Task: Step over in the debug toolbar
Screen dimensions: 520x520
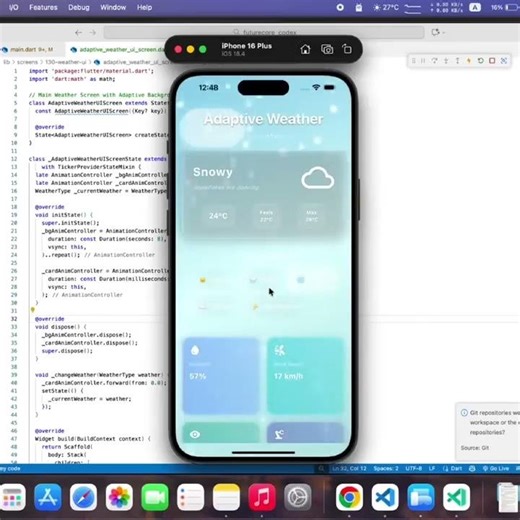Action: (x=434, y=61)
